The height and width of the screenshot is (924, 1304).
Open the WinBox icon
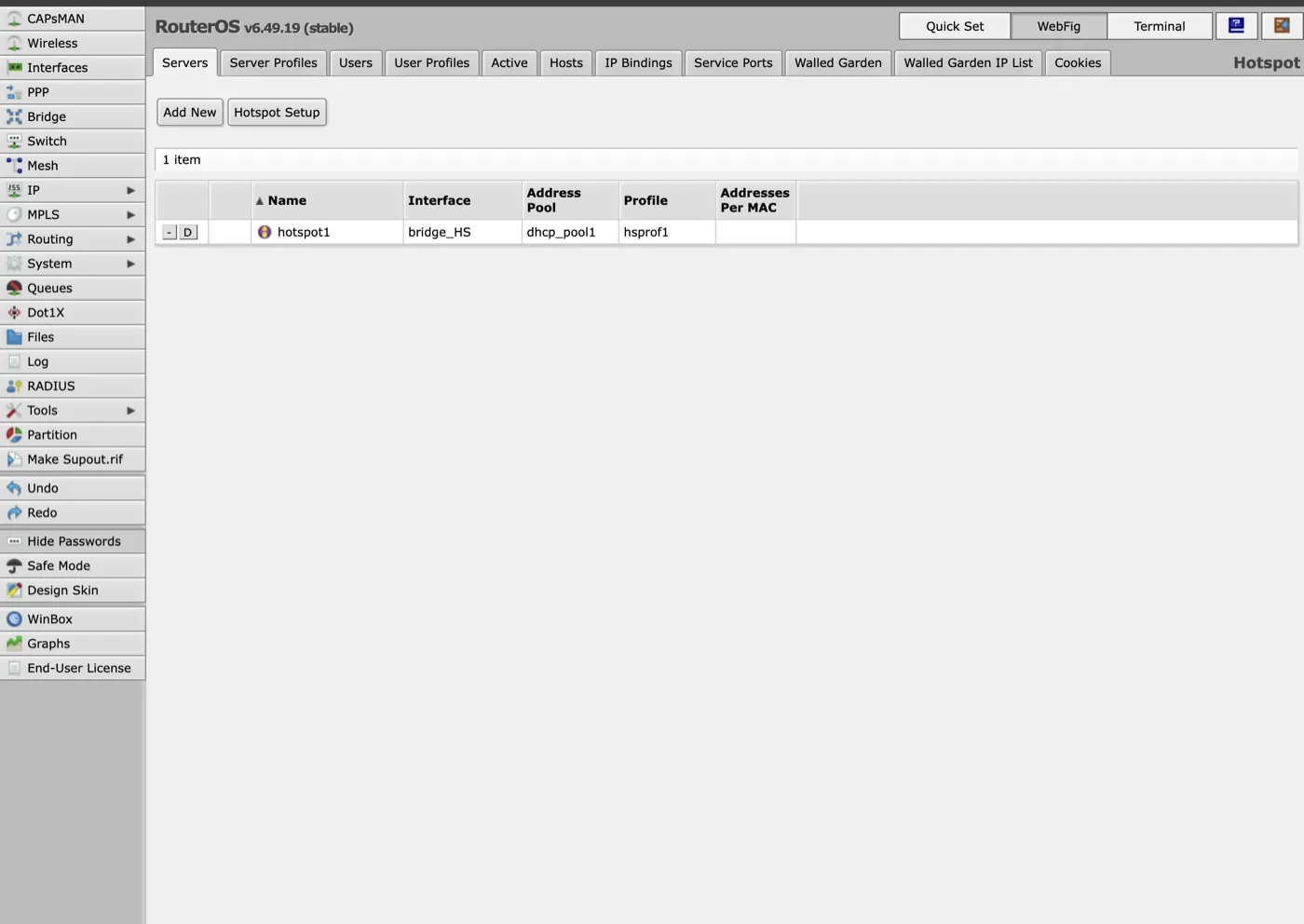point(14,618)
